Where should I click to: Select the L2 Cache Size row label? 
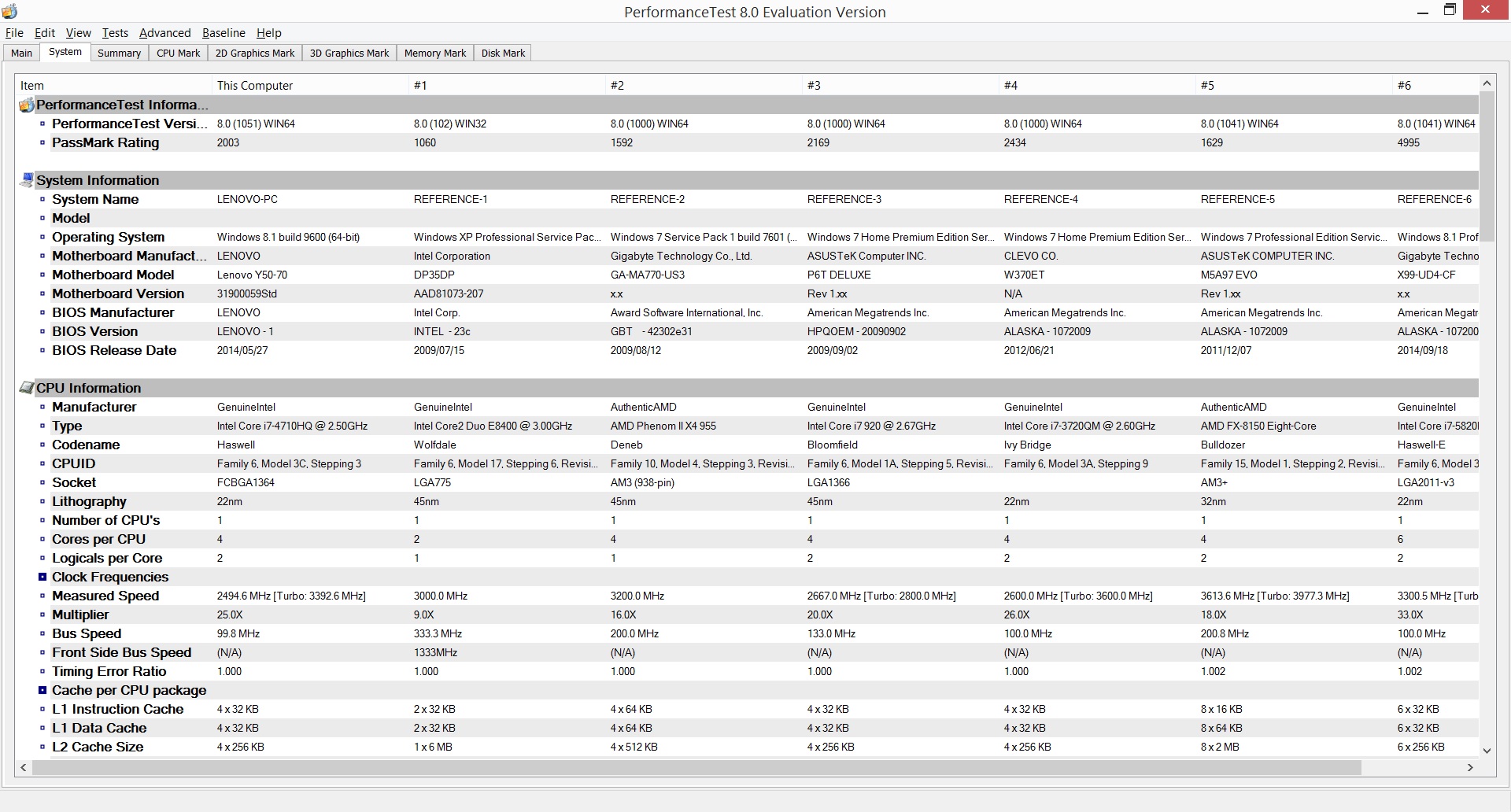tap(98, 747)
